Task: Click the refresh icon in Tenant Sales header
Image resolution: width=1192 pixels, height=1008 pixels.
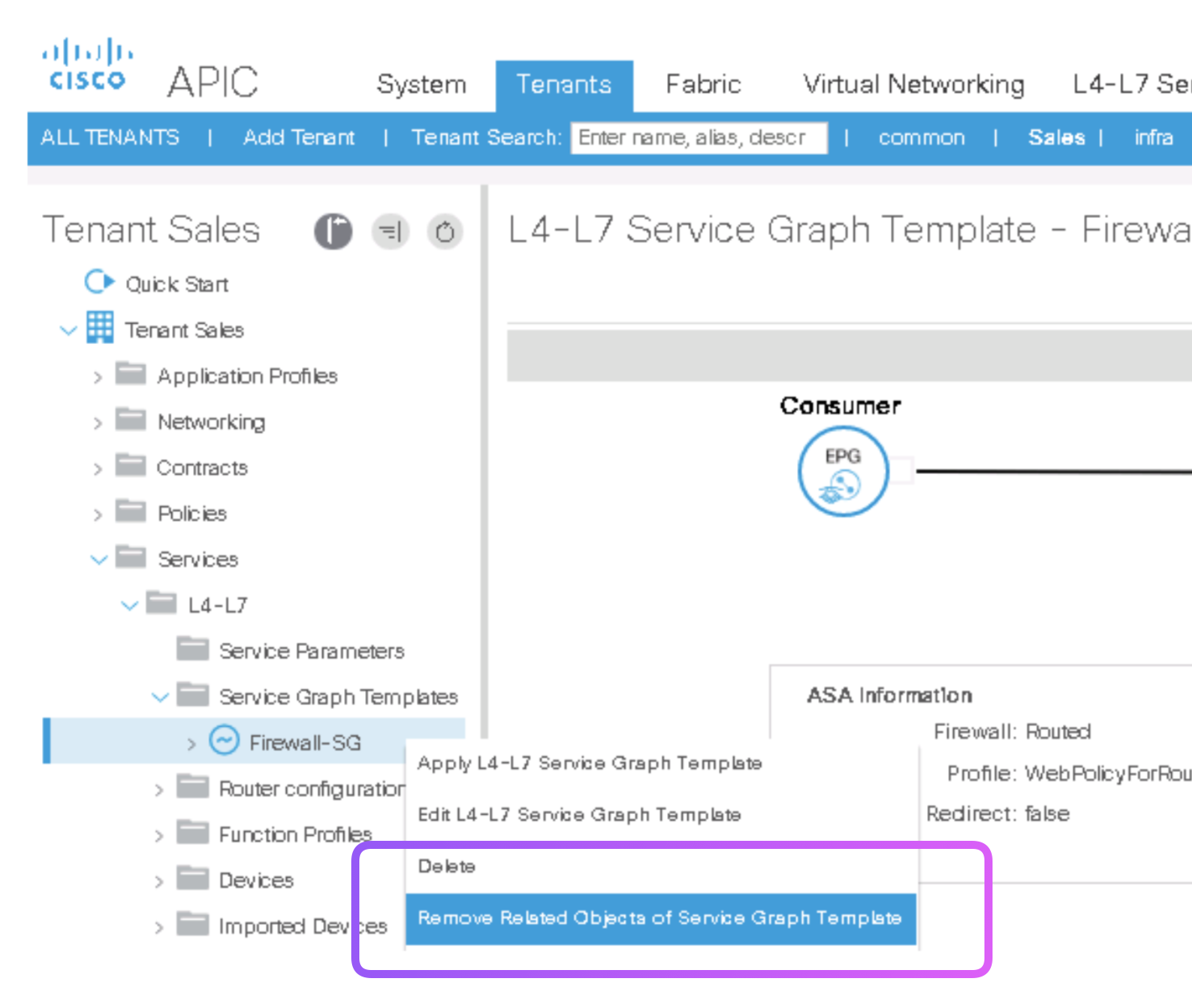Action: [444, 233]
